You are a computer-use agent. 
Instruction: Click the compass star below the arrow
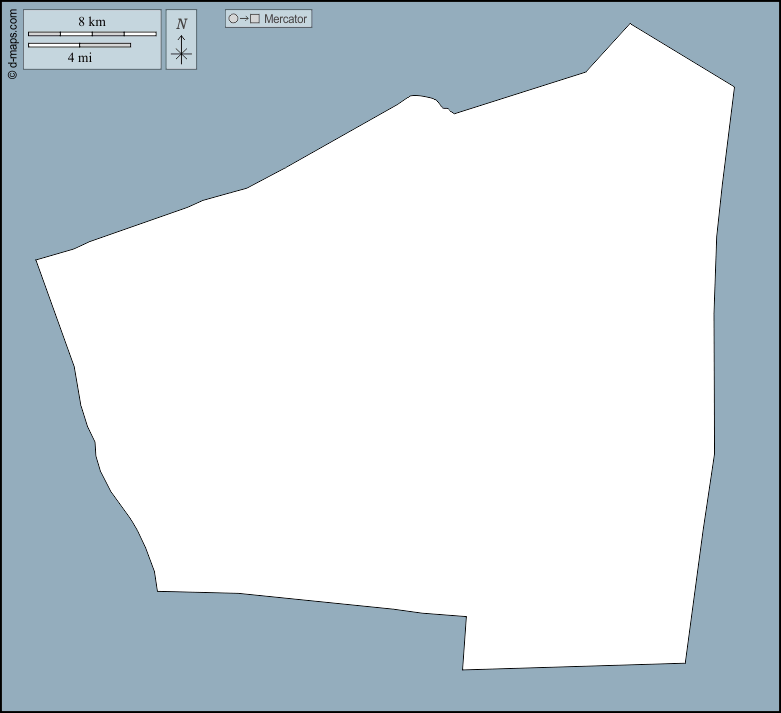point(181,55)
